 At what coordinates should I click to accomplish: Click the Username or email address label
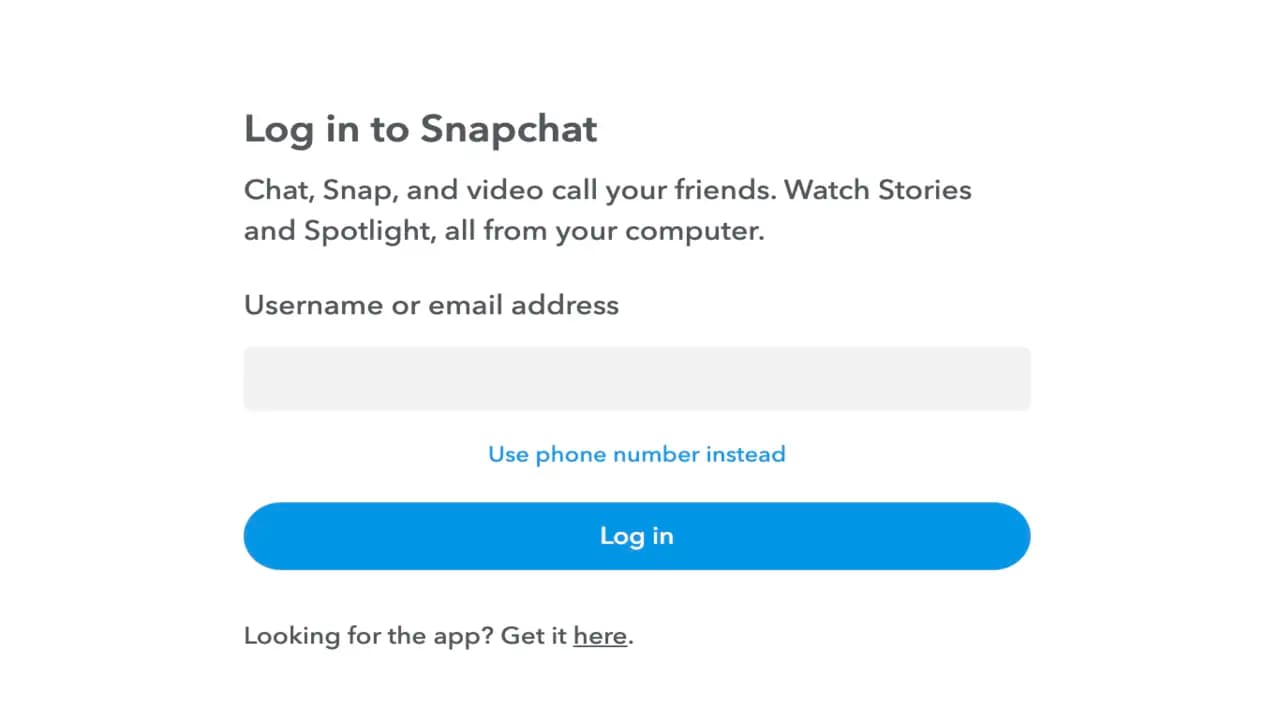click(431, 305)
